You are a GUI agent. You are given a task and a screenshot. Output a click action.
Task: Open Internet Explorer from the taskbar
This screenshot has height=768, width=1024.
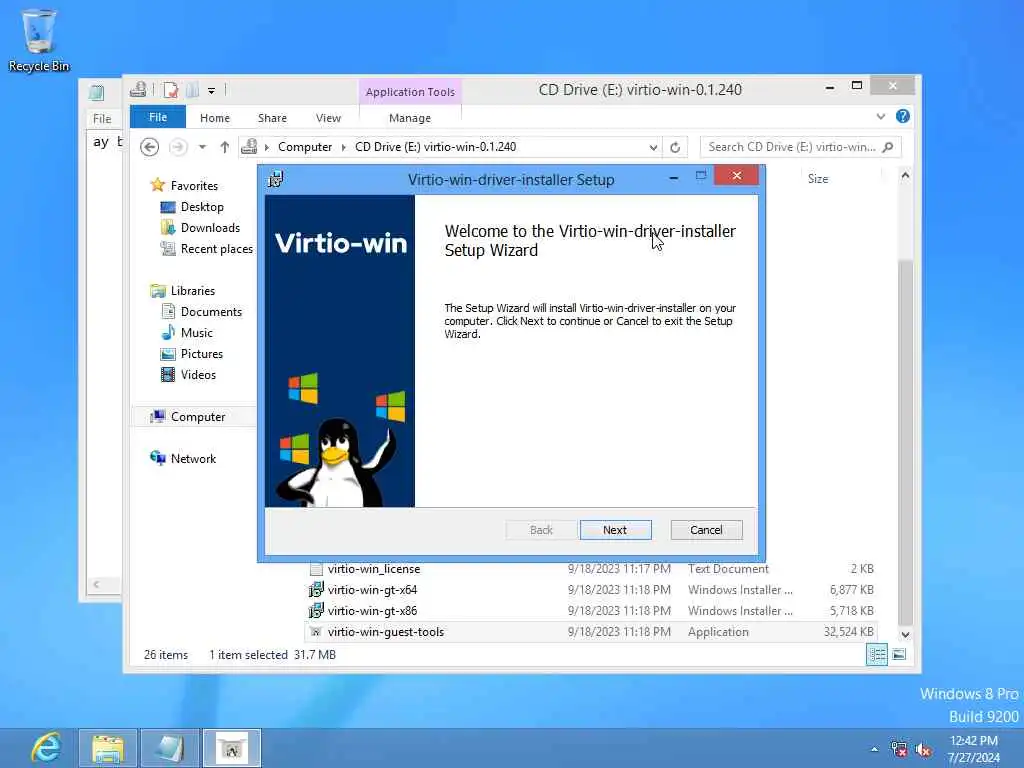coord(46,748)
